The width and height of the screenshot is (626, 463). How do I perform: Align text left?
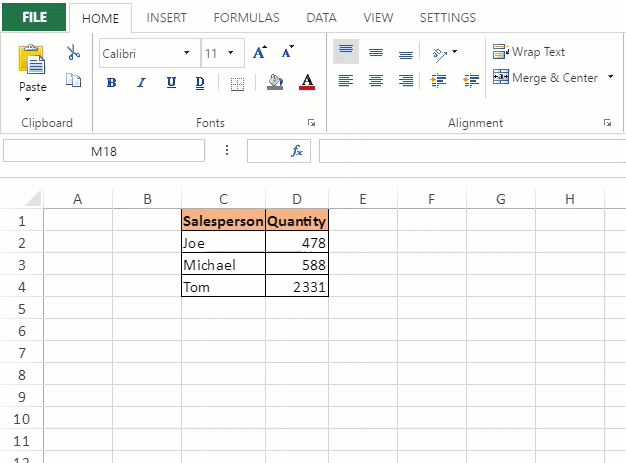(x=346, y=81)
